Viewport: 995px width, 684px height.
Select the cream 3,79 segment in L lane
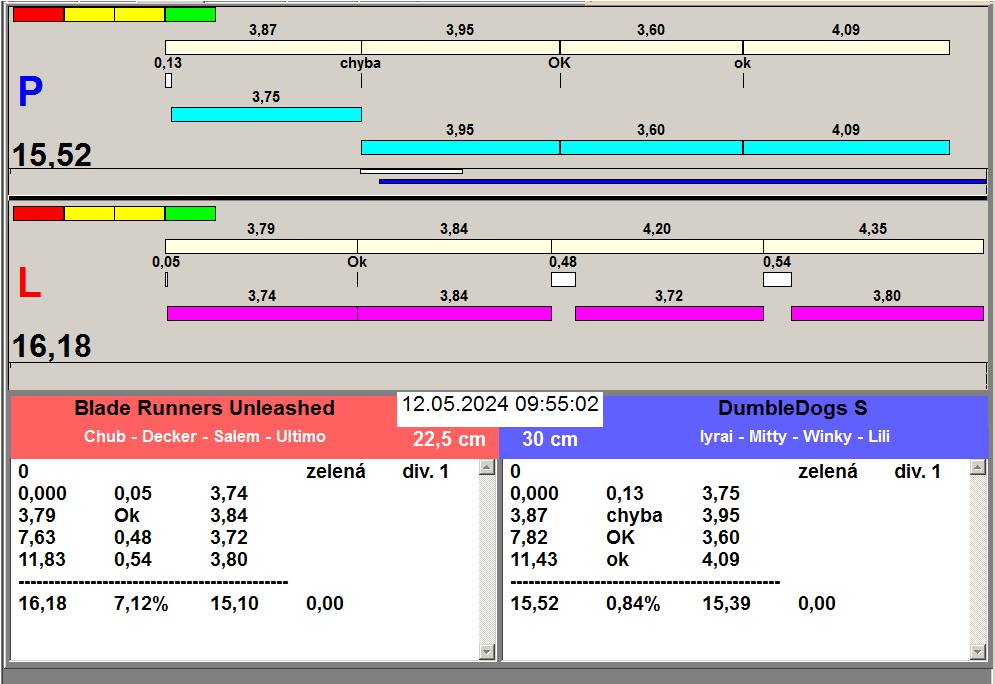click(261, 246)
